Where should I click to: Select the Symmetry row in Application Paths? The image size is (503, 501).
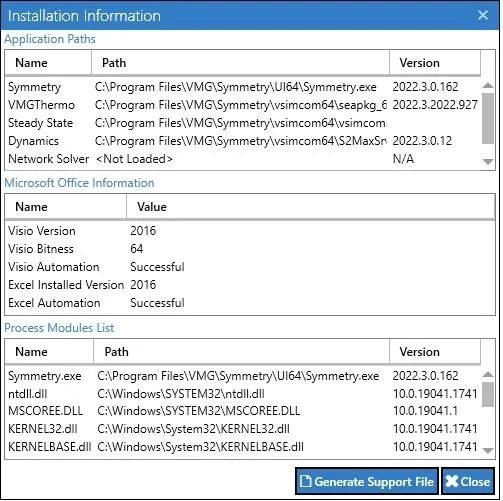(243, 87)
